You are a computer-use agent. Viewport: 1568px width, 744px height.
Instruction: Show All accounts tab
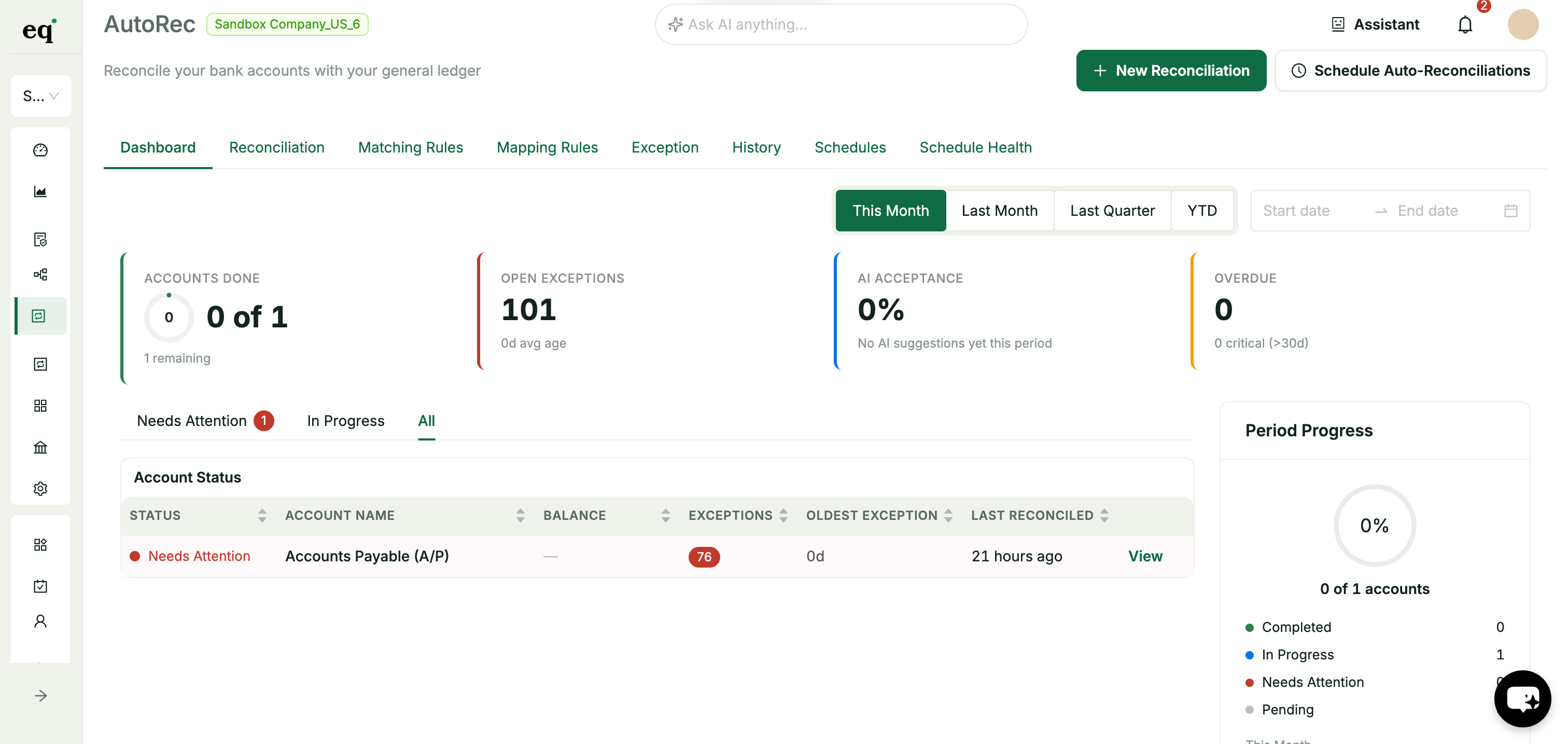coord(426,421)
